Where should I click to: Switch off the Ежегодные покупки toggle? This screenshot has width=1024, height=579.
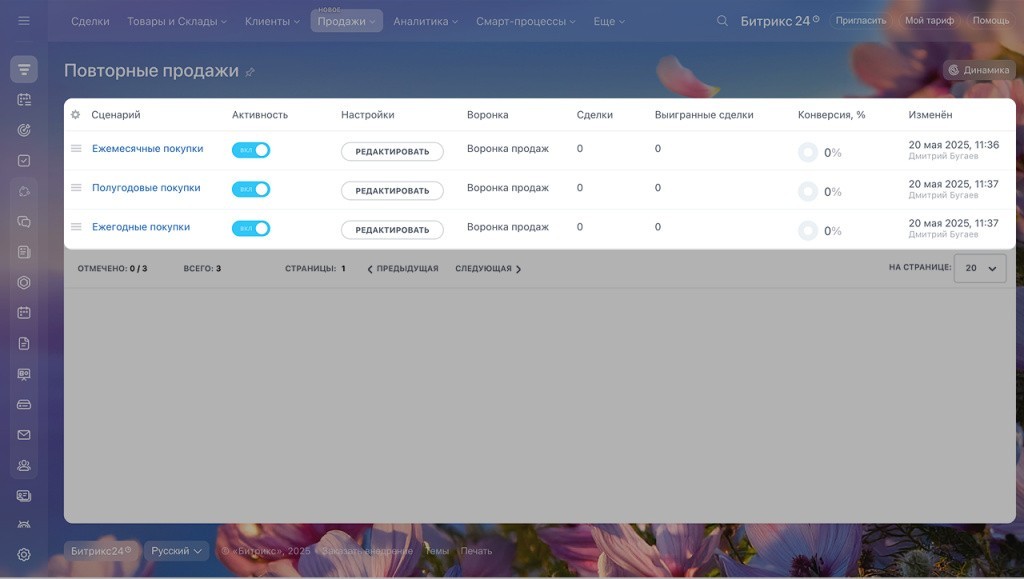[x=251, y=228]
